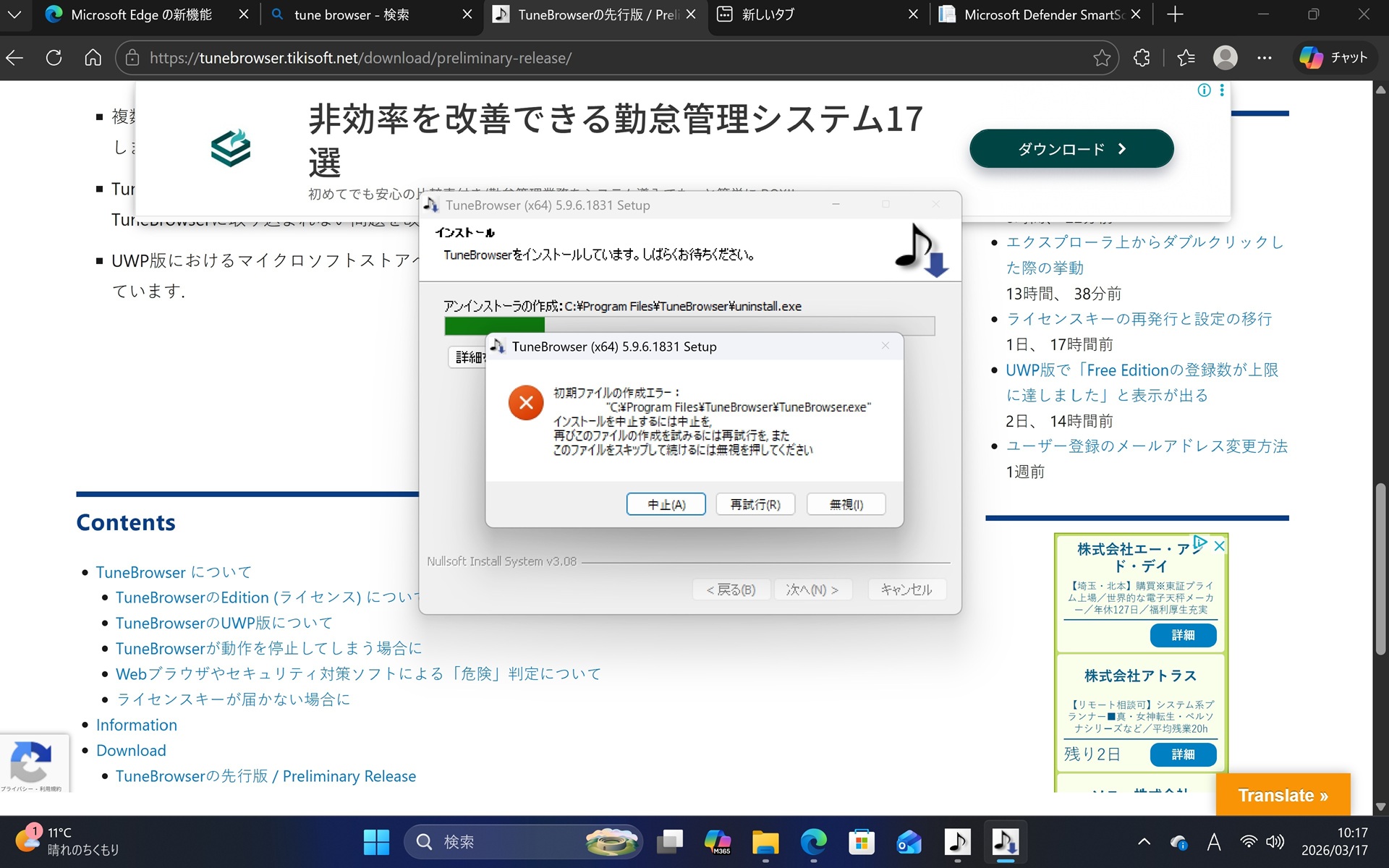This screenshot has height=868, width=1389.
Task: Click the home icon in toolbar
Action: (x=93, y=58)
